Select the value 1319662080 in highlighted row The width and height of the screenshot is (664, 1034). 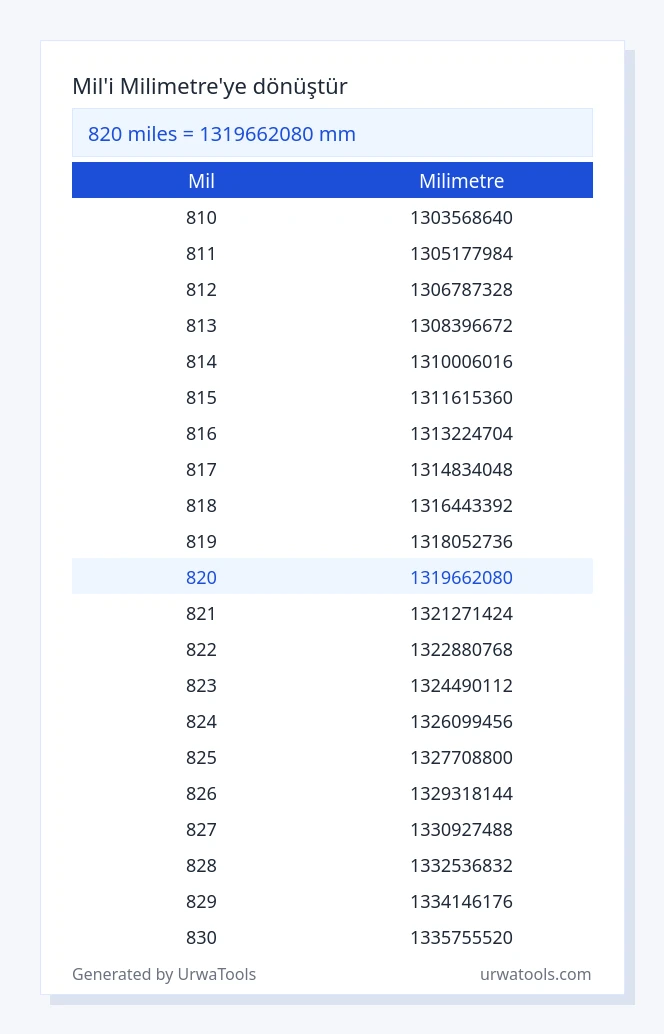tap(462, 577)
